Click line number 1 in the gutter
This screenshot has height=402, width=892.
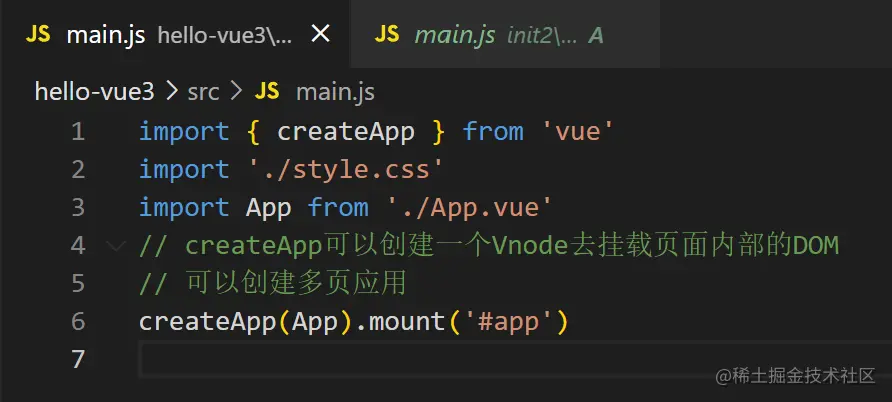pos(78,132)
